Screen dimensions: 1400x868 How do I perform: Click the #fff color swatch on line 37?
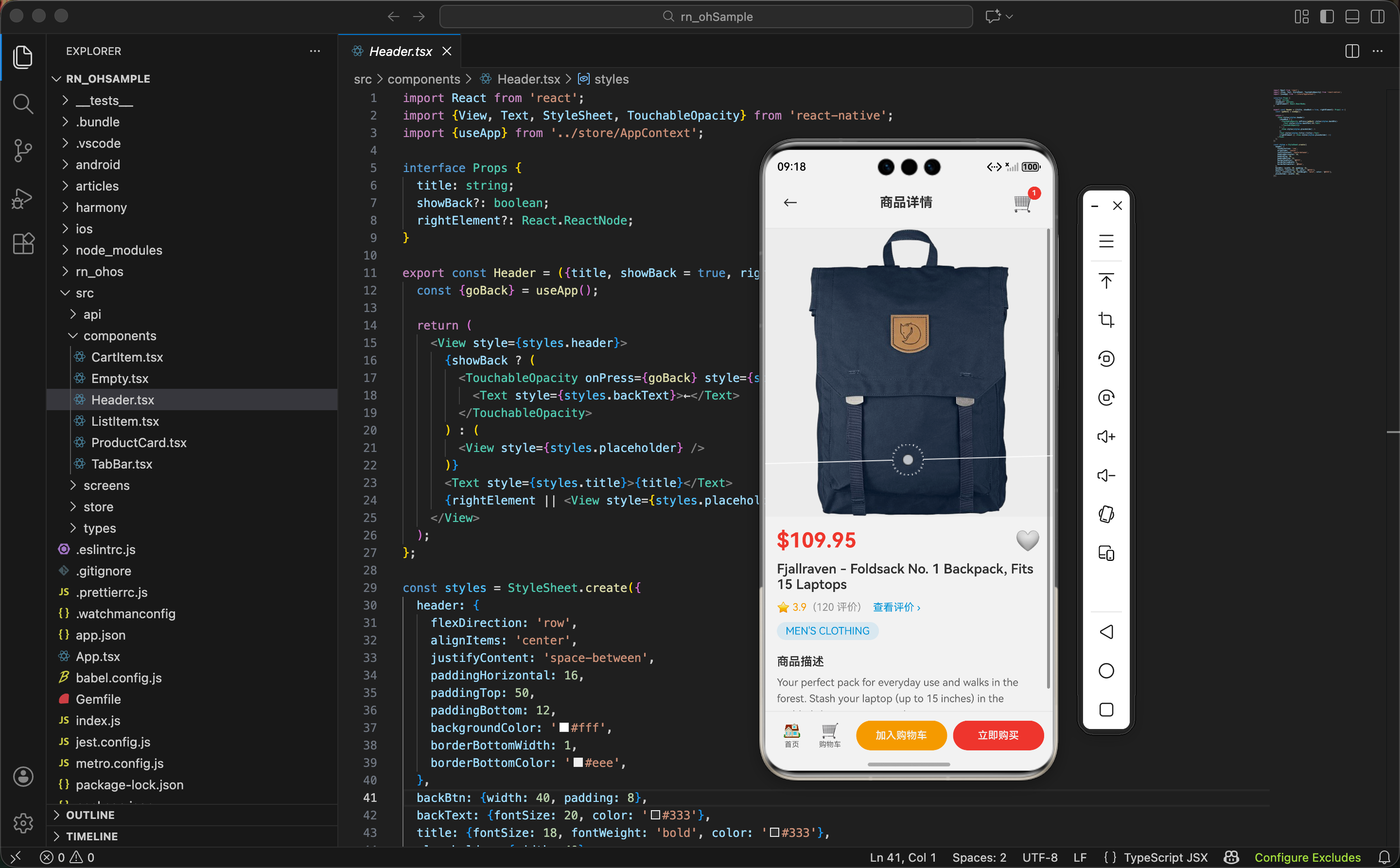point(564,728)
